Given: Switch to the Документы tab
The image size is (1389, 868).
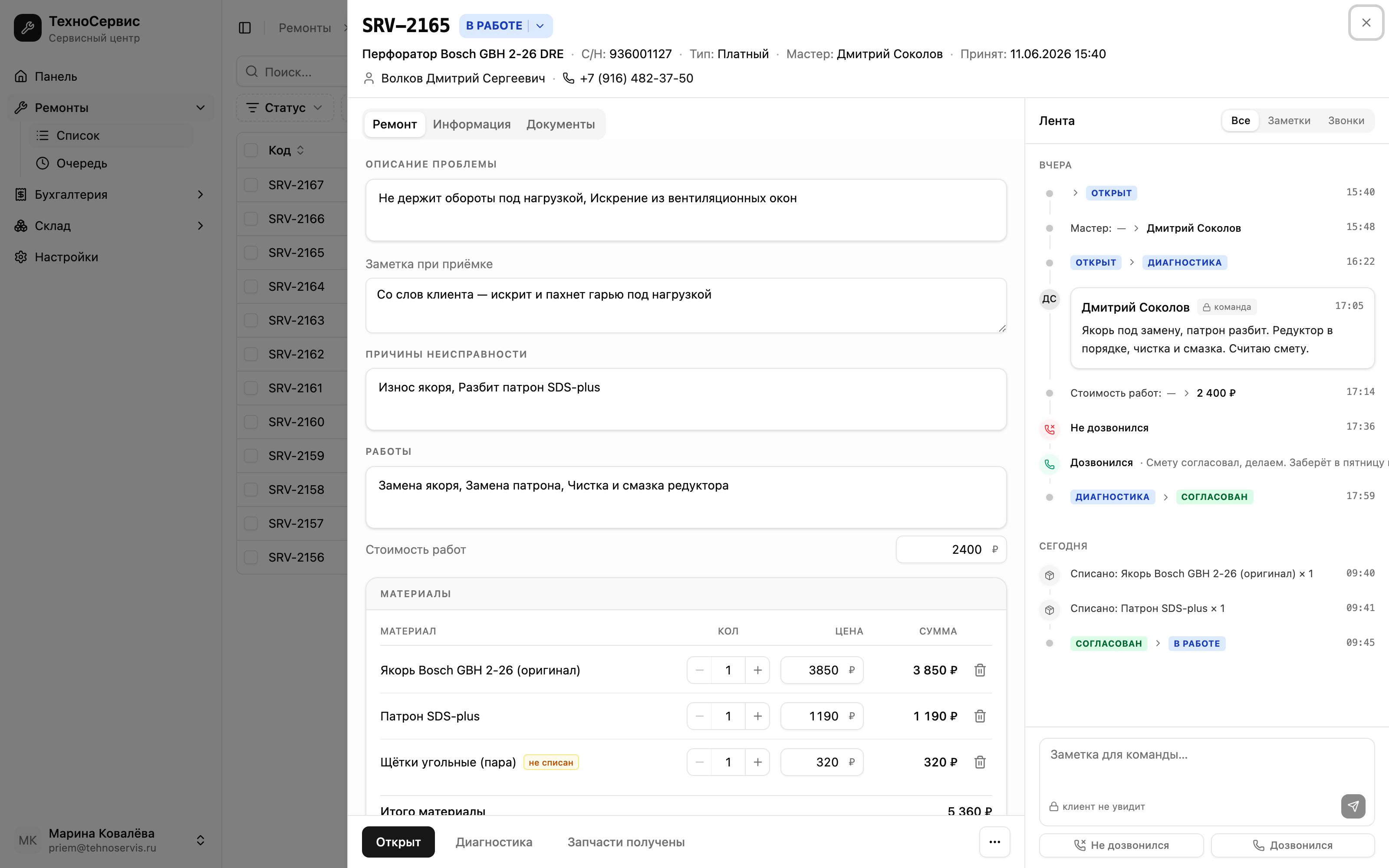Looking at the screenshot, I should click(x=560, y=124).
